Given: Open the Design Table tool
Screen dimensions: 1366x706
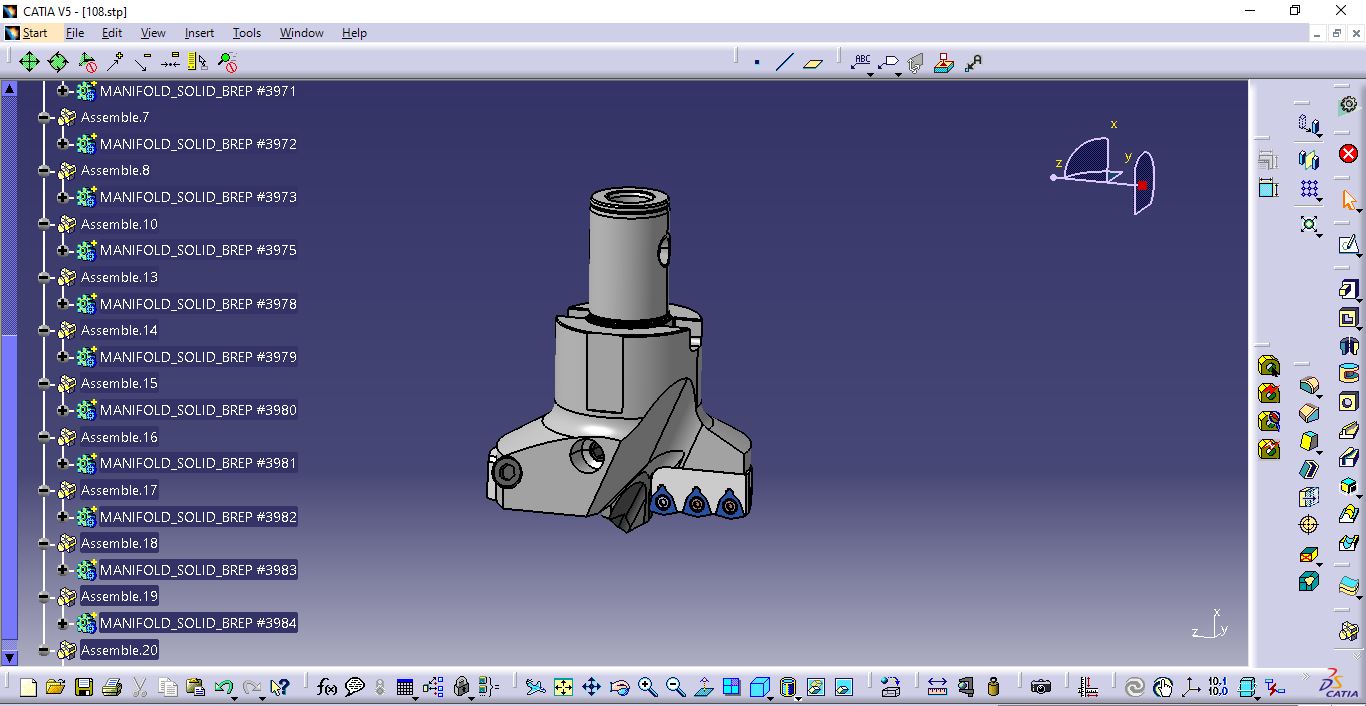Looking at the screenshot, I should [x=405, y=687].
